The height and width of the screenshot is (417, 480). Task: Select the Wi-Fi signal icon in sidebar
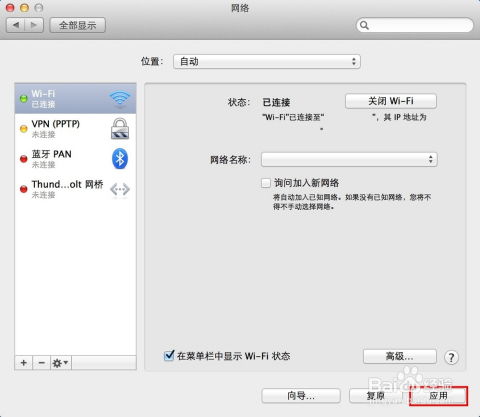click(120, 99)
